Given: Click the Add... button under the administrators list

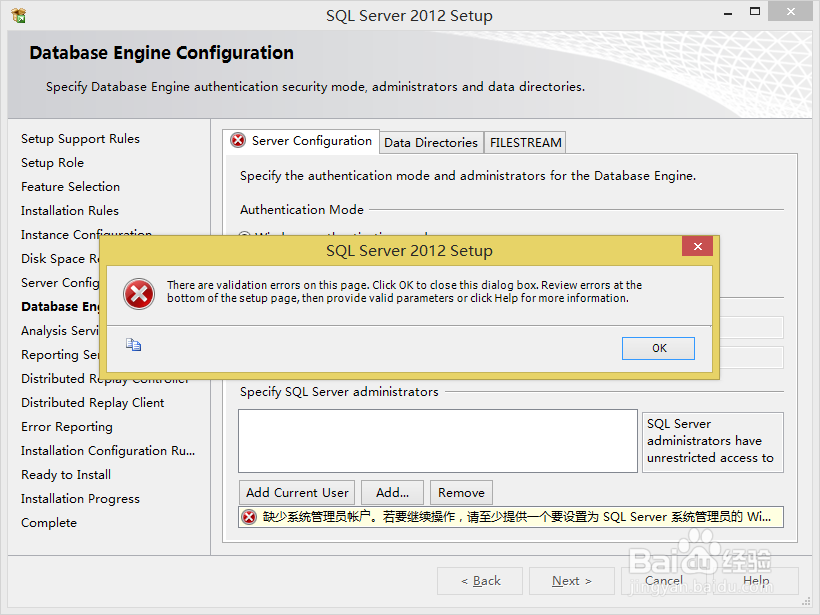Looking at the screenshot, I should [x=392, y=492].
